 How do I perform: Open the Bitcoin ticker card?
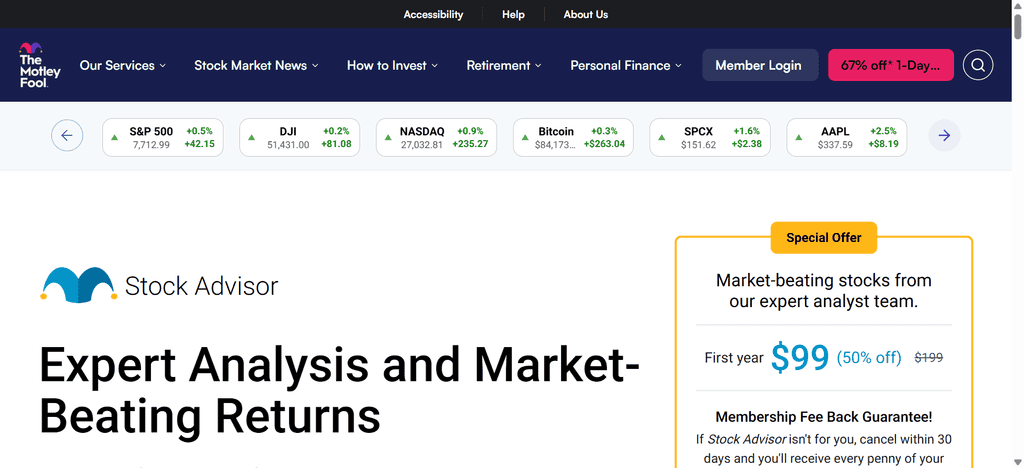(x=573, y=138)
